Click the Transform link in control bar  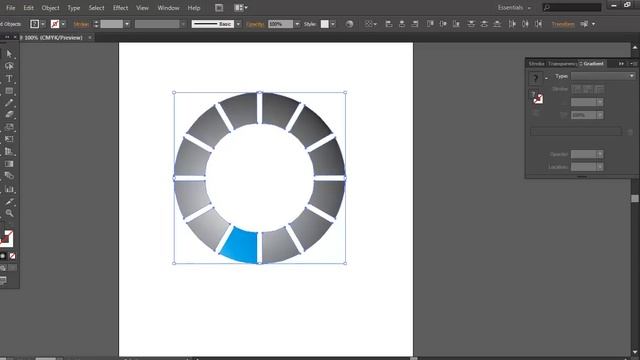[563, 24]
